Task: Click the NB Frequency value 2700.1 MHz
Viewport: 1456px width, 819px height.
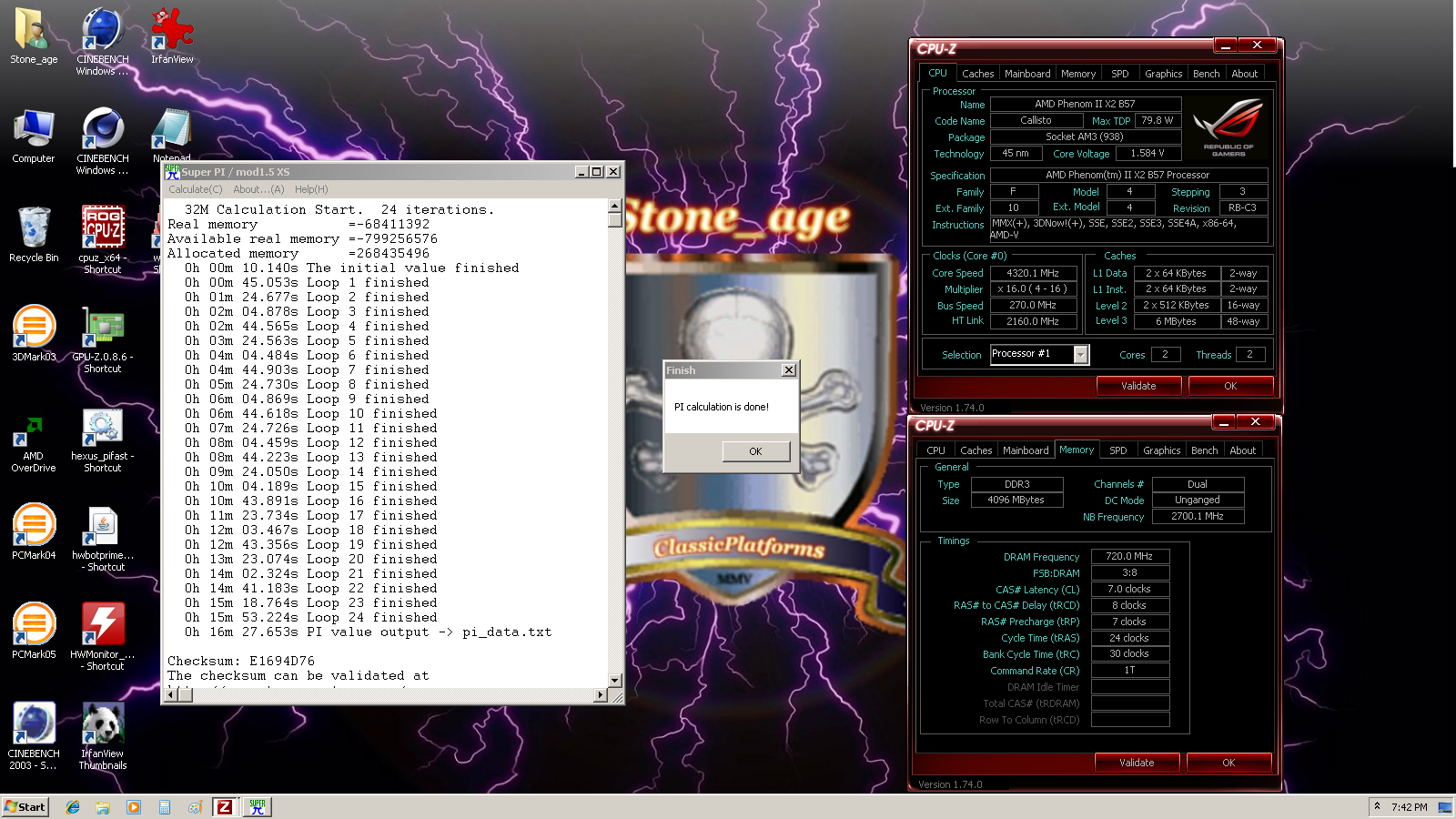Action: 1198,516
